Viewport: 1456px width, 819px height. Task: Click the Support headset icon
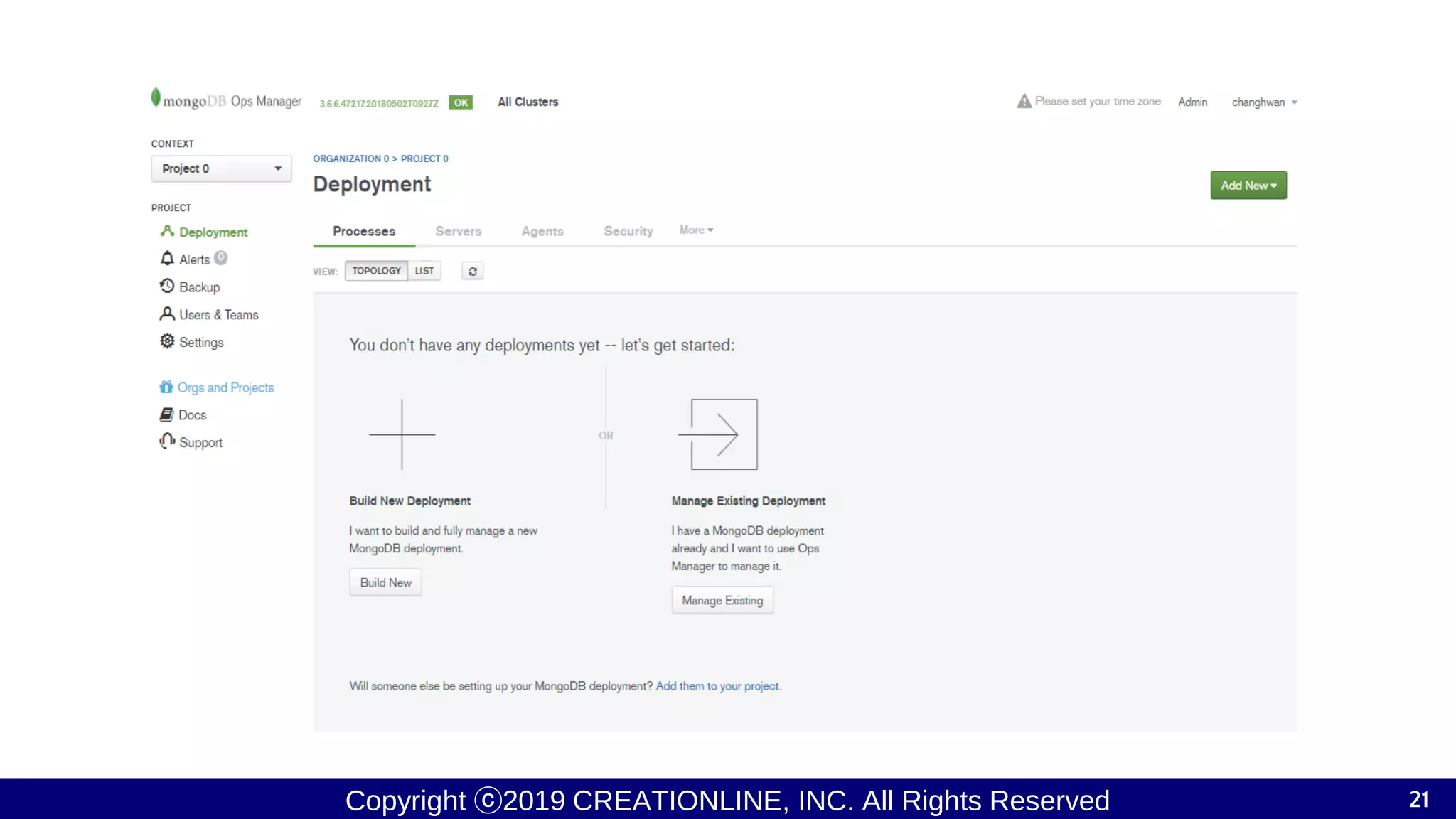pyautogui.click(x=167, y=441)
